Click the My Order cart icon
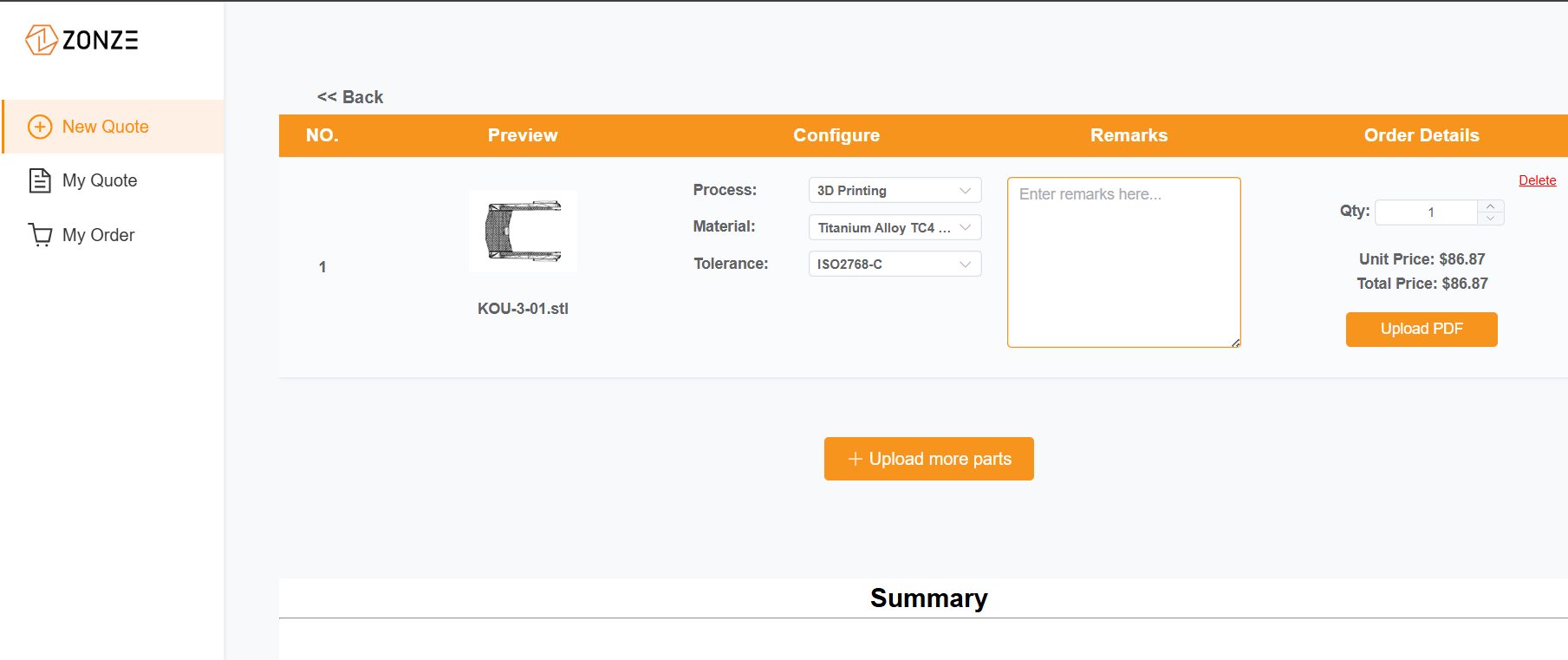The height and width of the screenshot is (660, 1568). tap(40, 235)
